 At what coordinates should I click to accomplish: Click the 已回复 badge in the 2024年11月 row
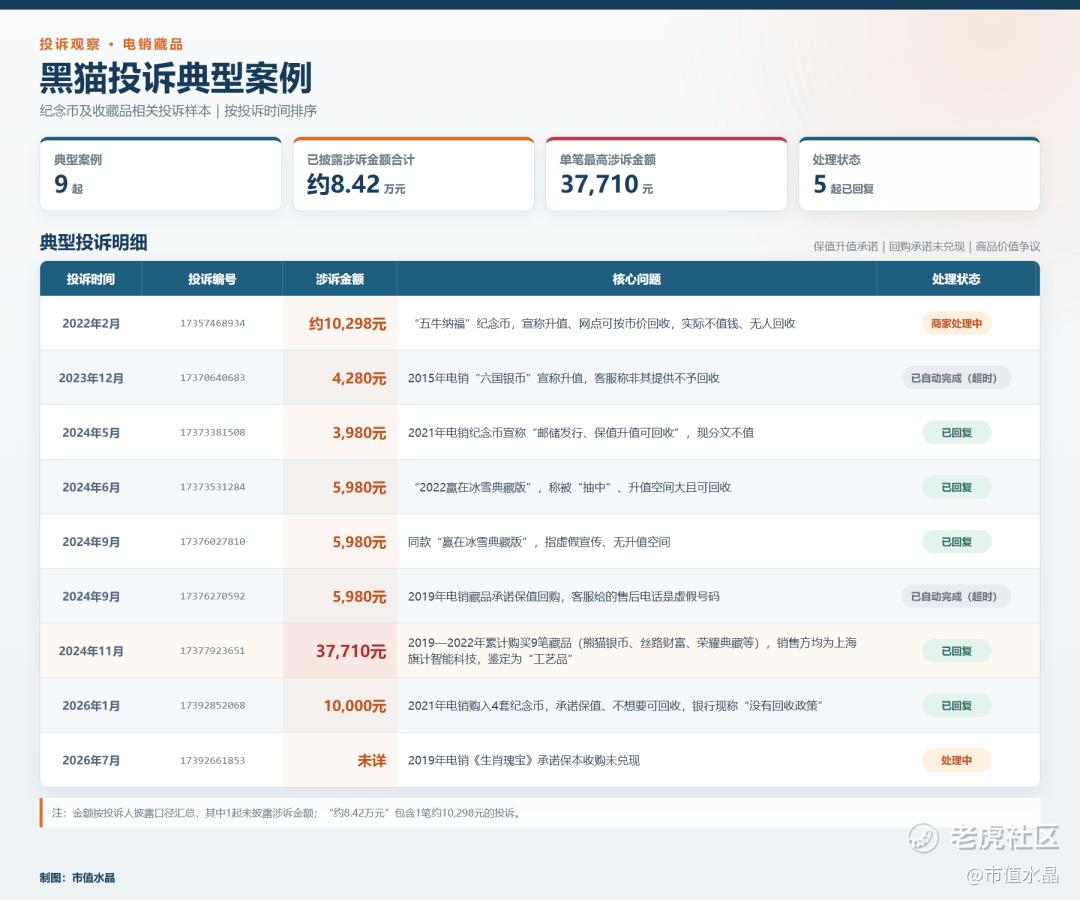click(x=956, y=651)
